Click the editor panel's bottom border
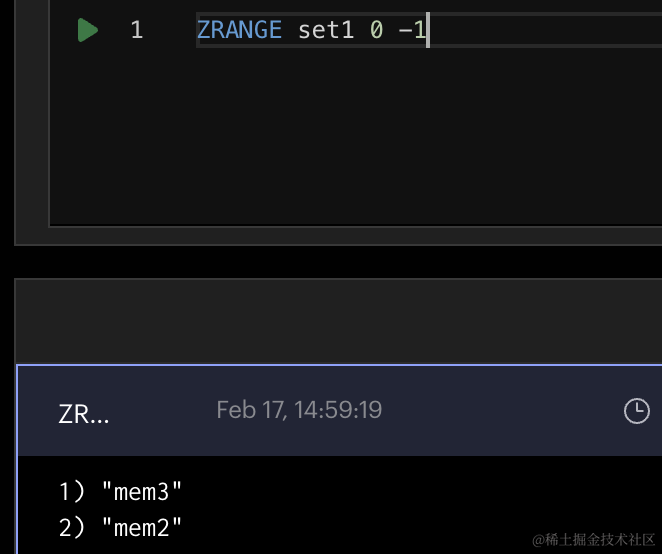Viewport: 662px width, 554px height. click(355, 227)
